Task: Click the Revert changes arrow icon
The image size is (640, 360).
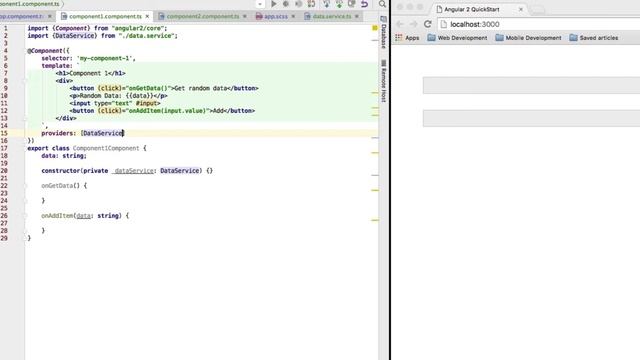Action: (364, 4)
